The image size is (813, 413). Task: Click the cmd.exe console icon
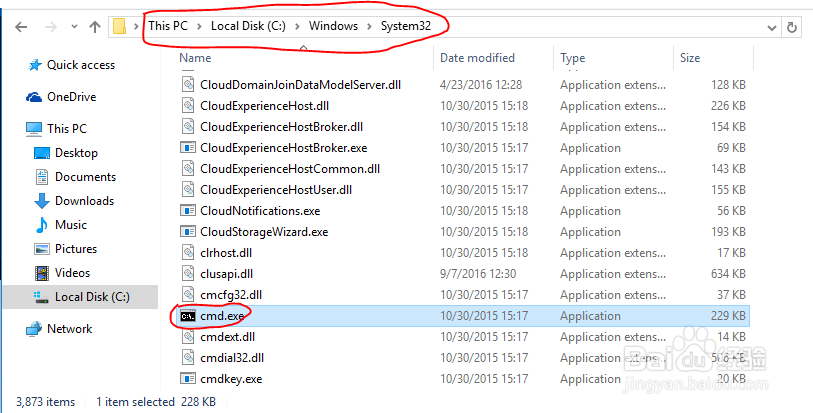188,316
